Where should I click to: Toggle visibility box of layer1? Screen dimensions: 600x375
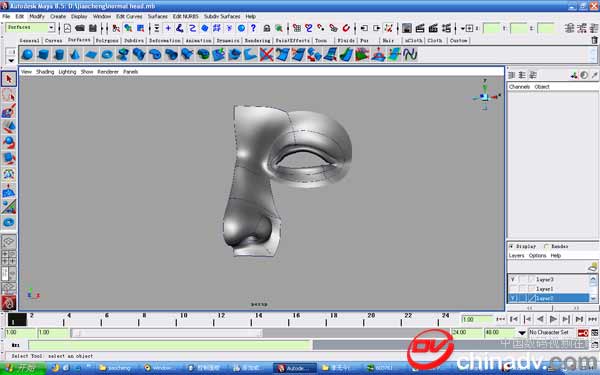pyautogui.click(x=513, y=289)
